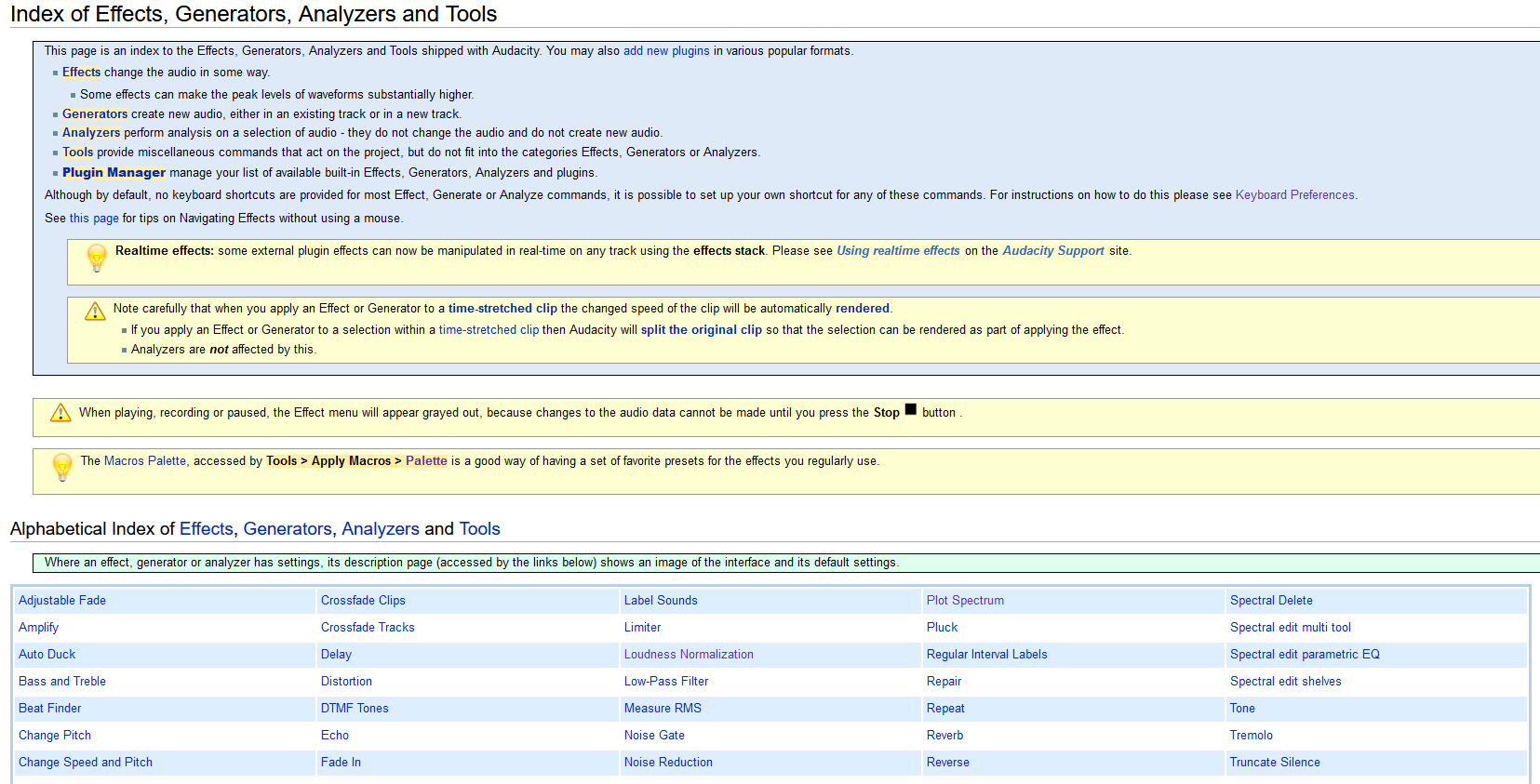The height and width of the screenshot is (784, 1540).
Task: Open the Adjustable Fade effect page
Action: pos(62,601)
